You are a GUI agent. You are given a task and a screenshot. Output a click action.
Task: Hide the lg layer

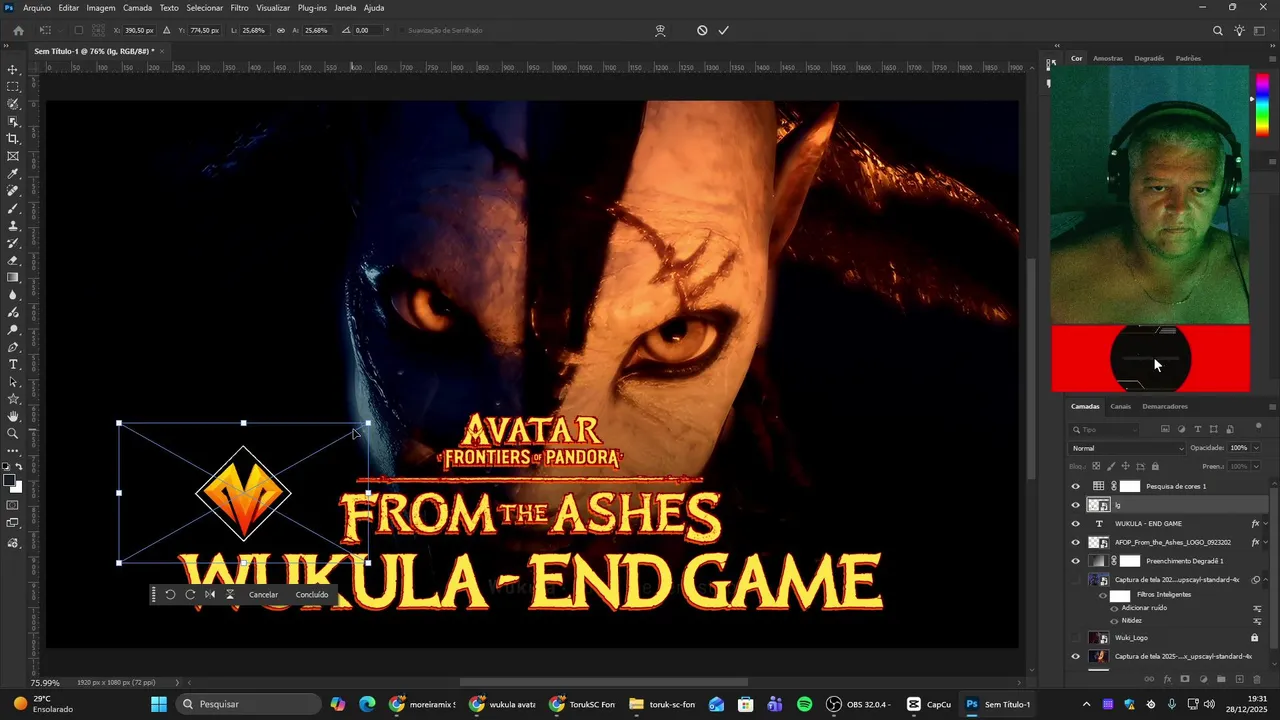point(1076,505)
